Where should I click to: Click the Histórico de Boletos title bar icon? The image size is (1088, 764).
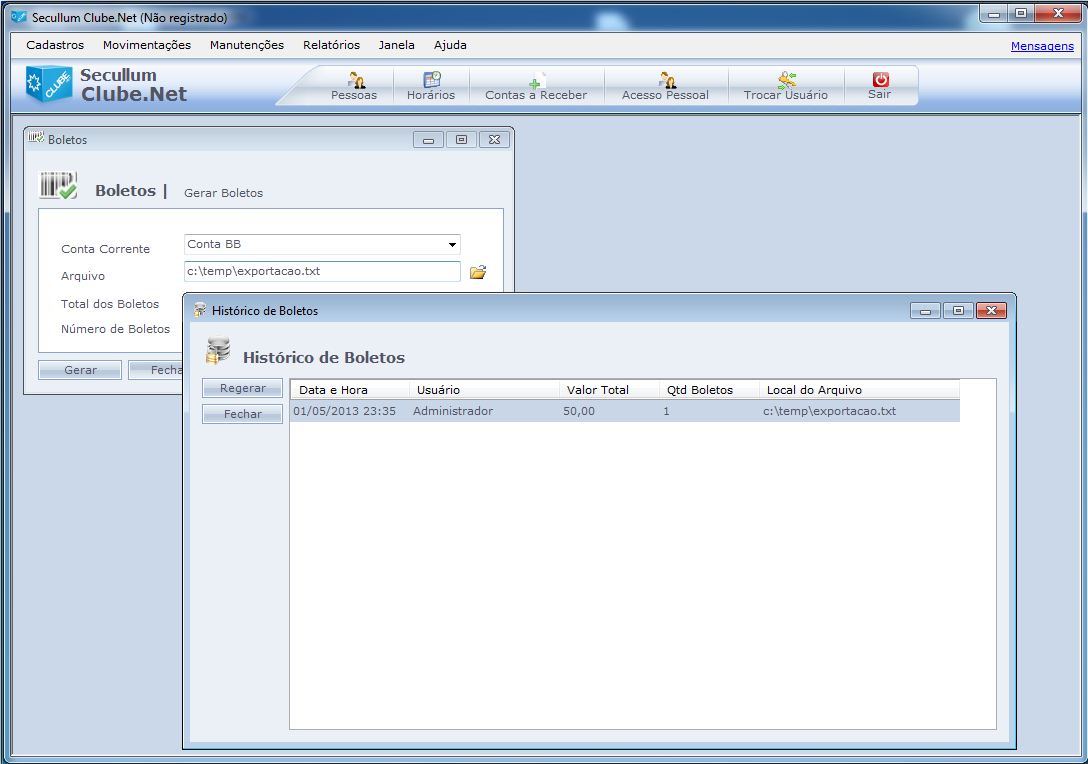(x=200, y=310)
